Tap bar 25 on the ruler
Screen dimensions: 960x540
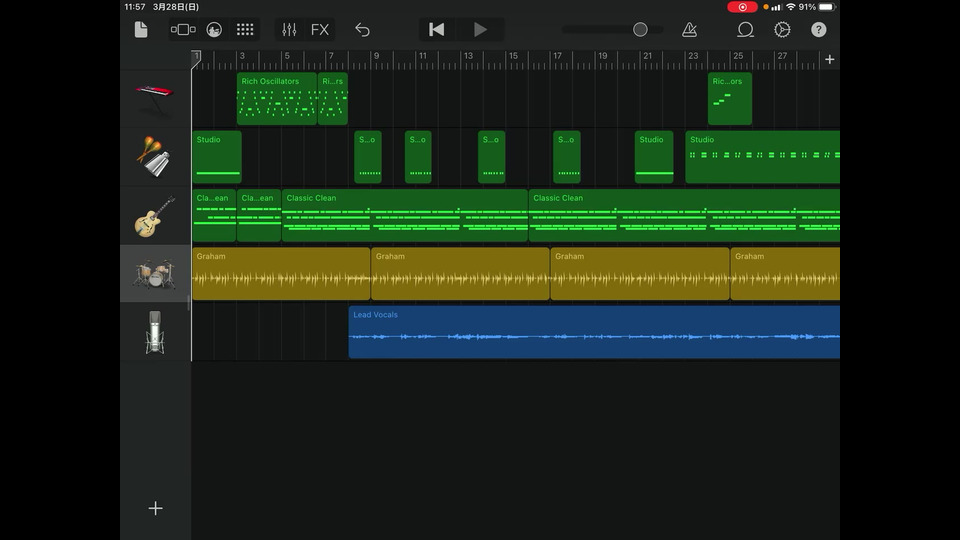coord(738,56)
